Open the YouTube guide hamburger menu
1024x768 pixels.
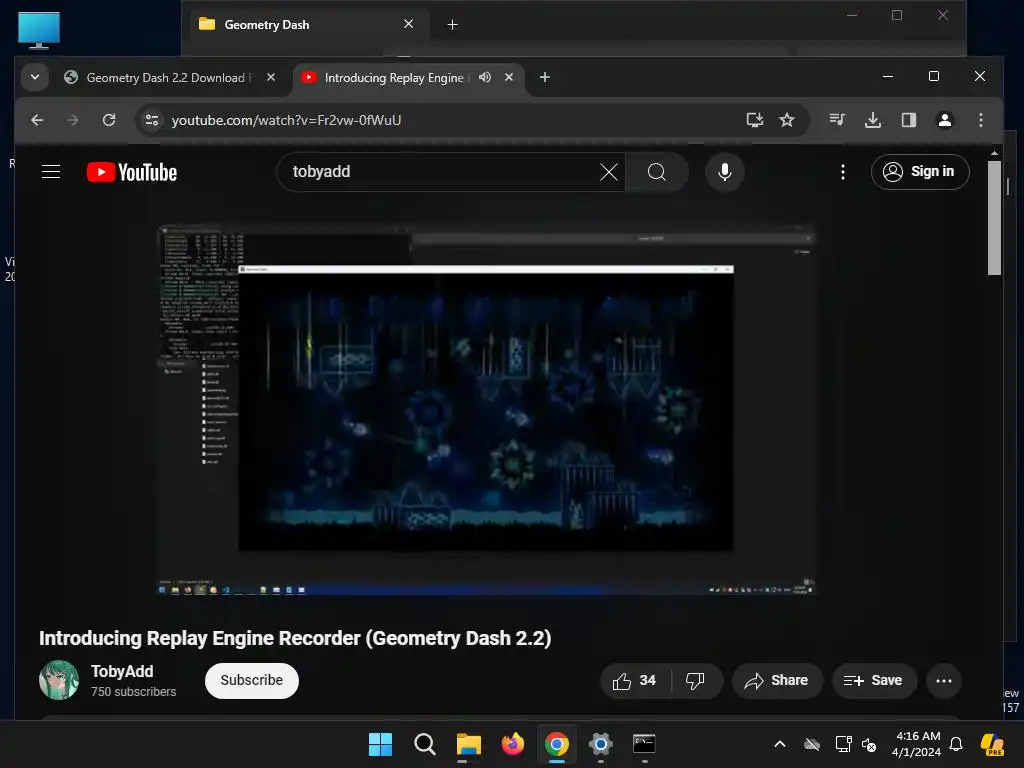51,172
